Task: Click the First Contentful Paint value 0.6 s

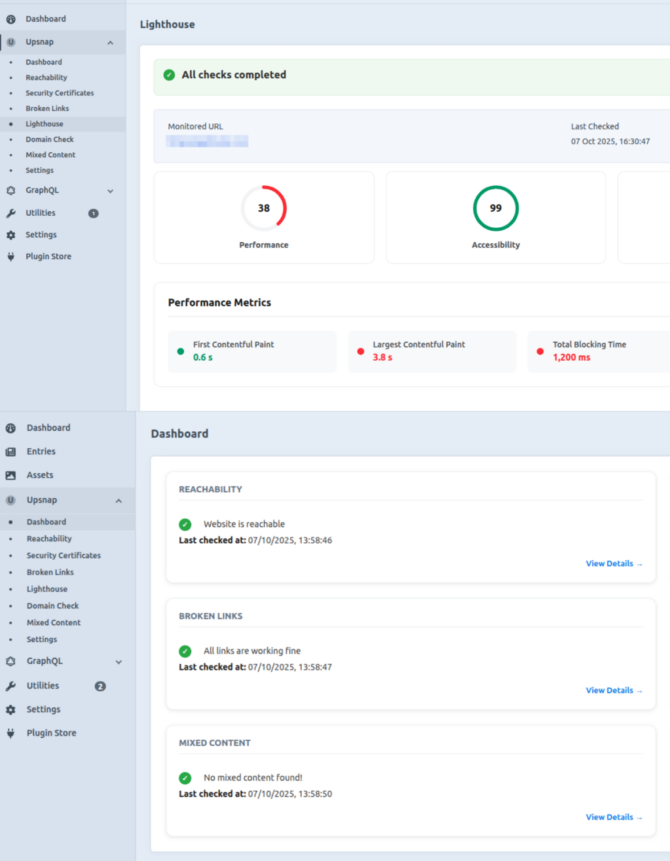Action: tap(203, 357)
